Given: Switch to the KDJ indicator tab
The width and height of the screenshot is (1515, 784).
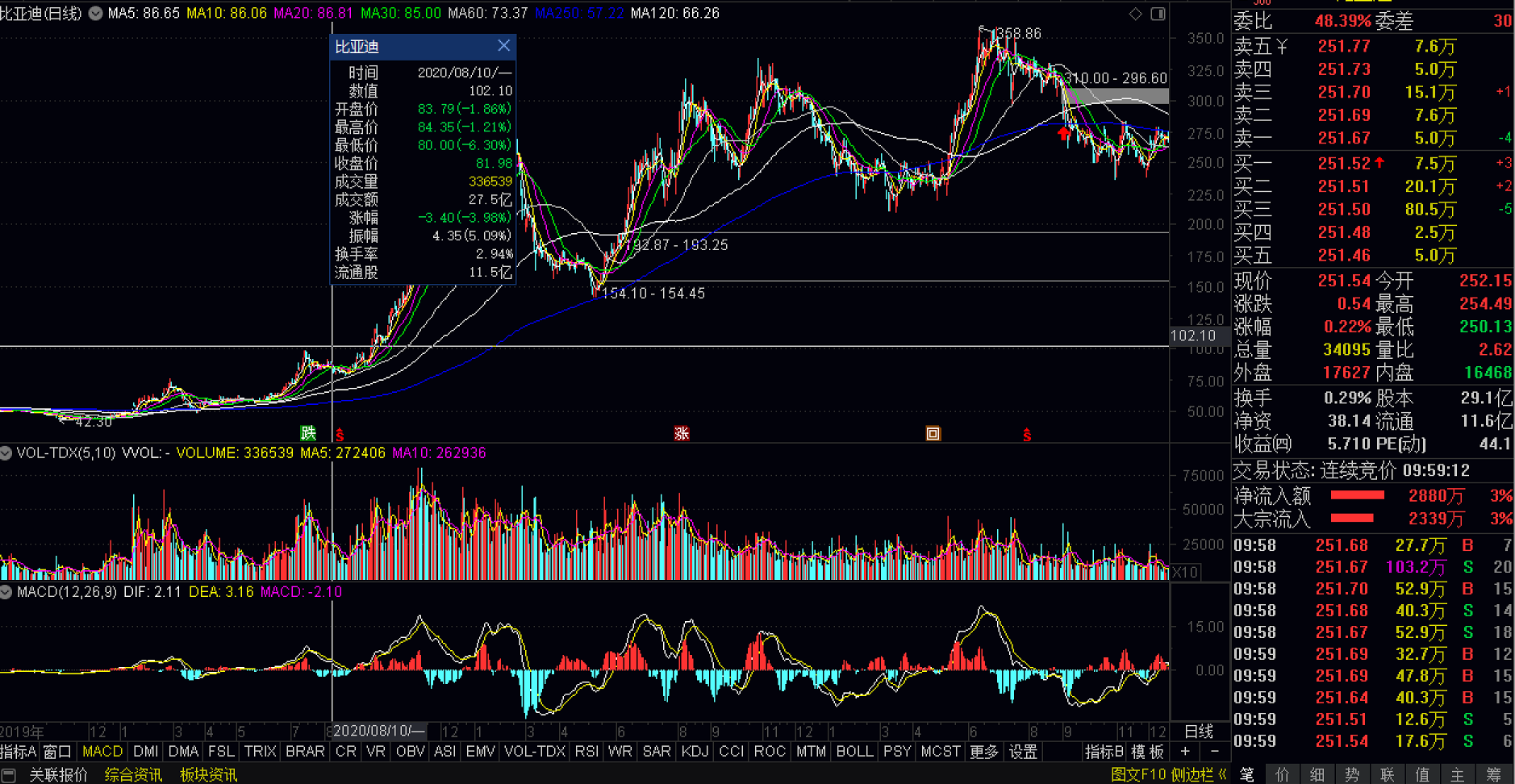Looking at the screenshot, I should coord(695,752).
